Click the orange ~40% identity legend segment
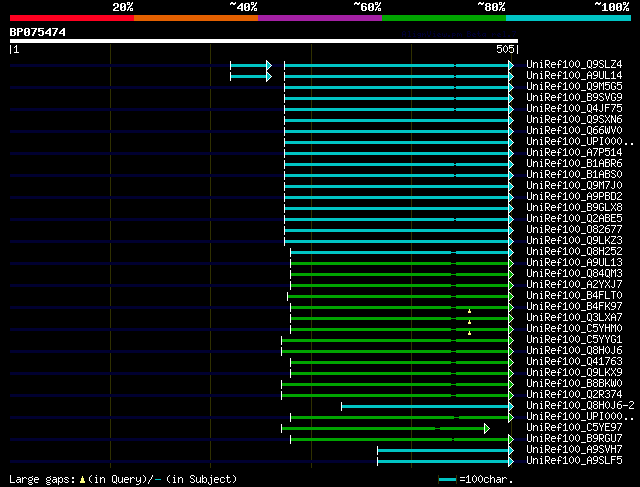The width and height of the screenshot is (640, 487). click(196, 18)
